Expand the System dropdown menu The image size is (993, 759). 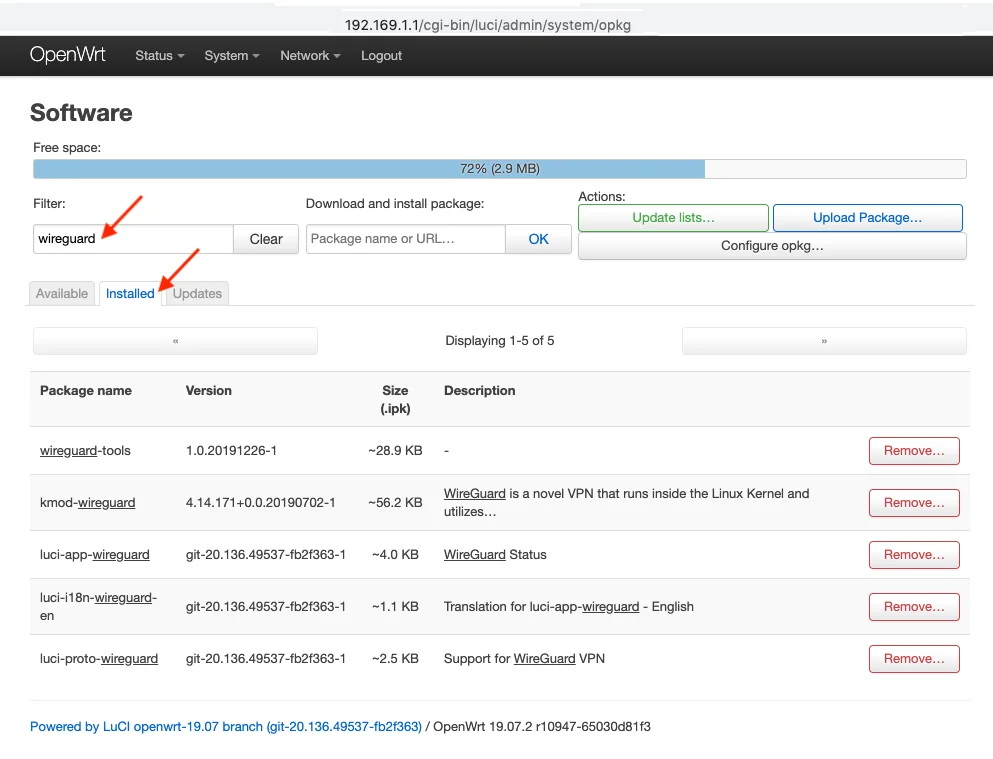(x=231, y=56)
